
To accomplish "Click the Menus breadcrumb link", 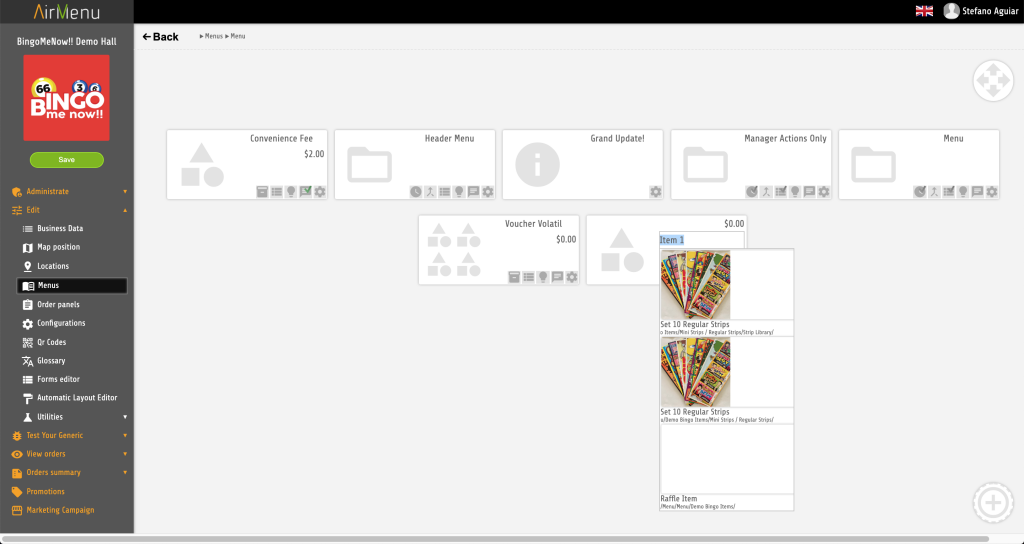I will point(214,37).
